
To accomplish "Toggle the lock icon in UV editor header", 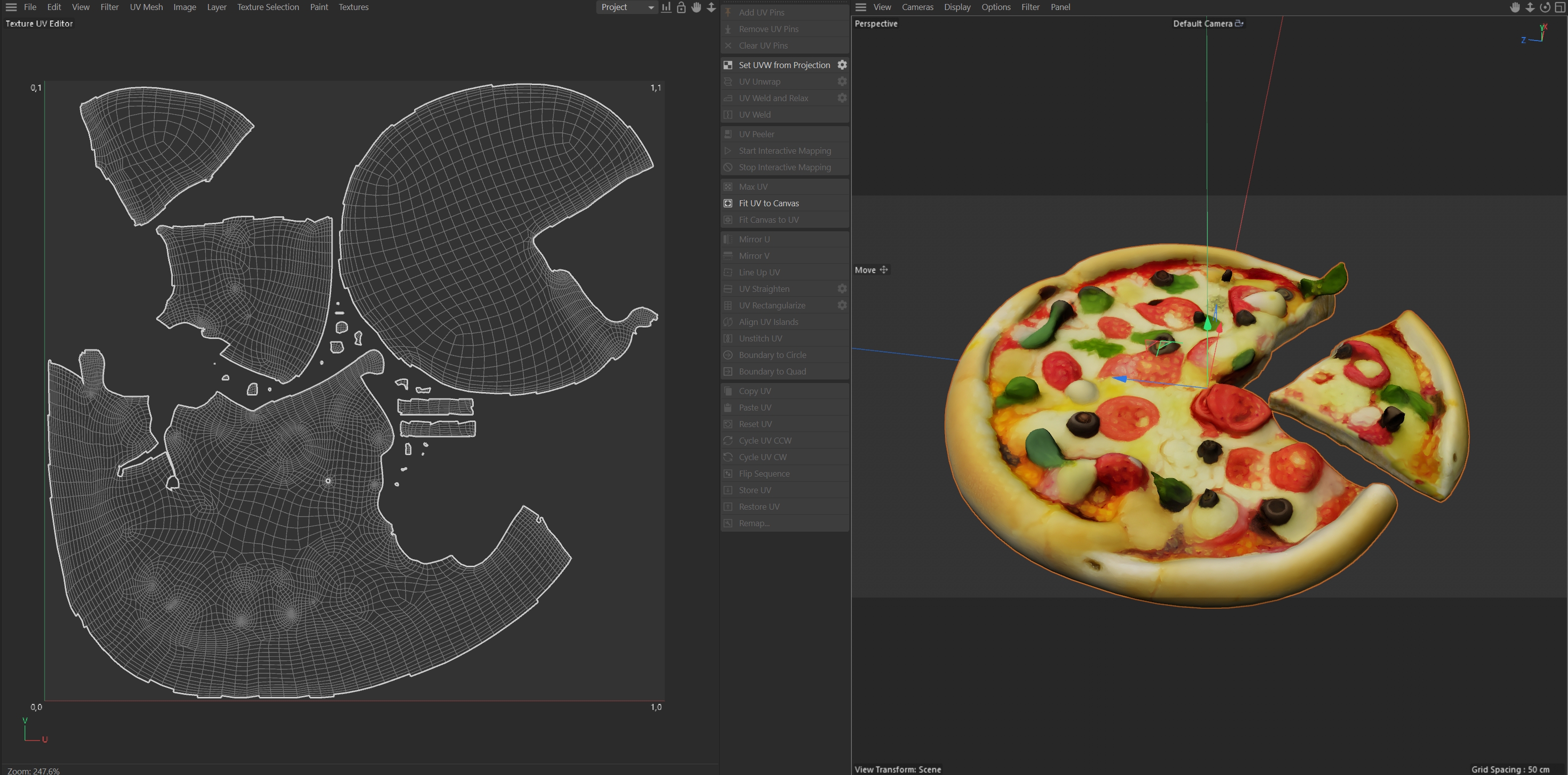I will point(681,8).
